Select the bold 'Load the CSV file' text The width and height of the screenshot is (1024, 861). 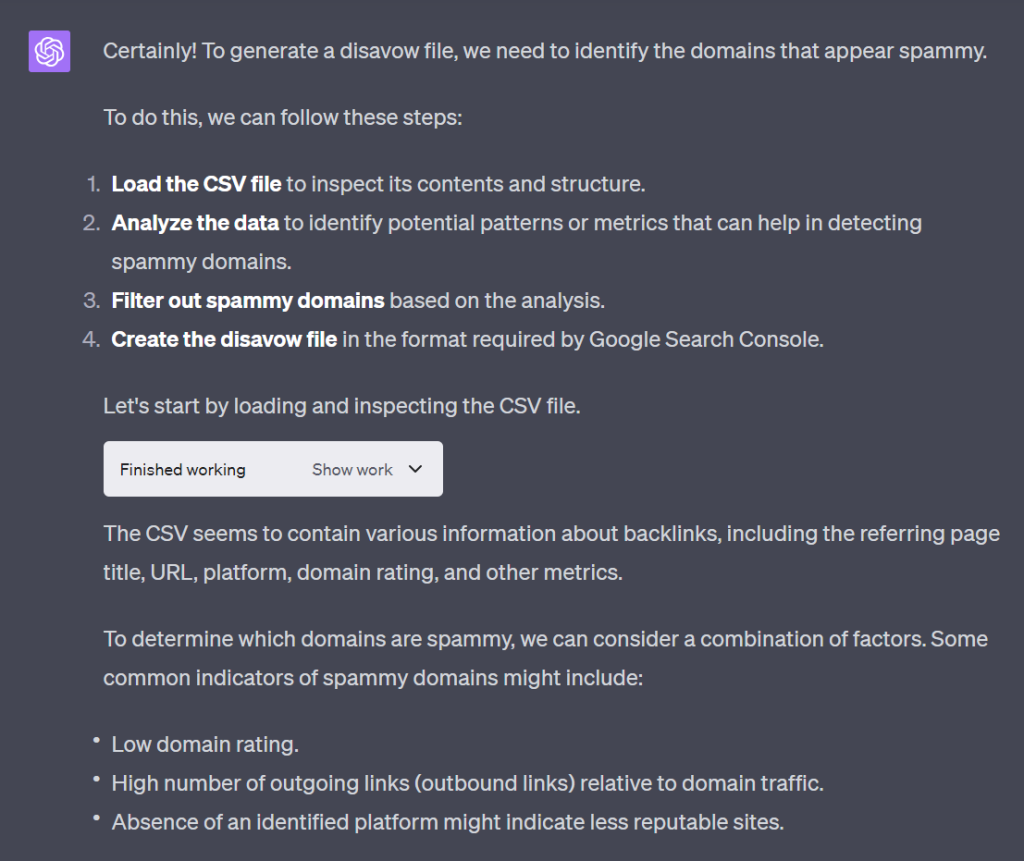197,184
